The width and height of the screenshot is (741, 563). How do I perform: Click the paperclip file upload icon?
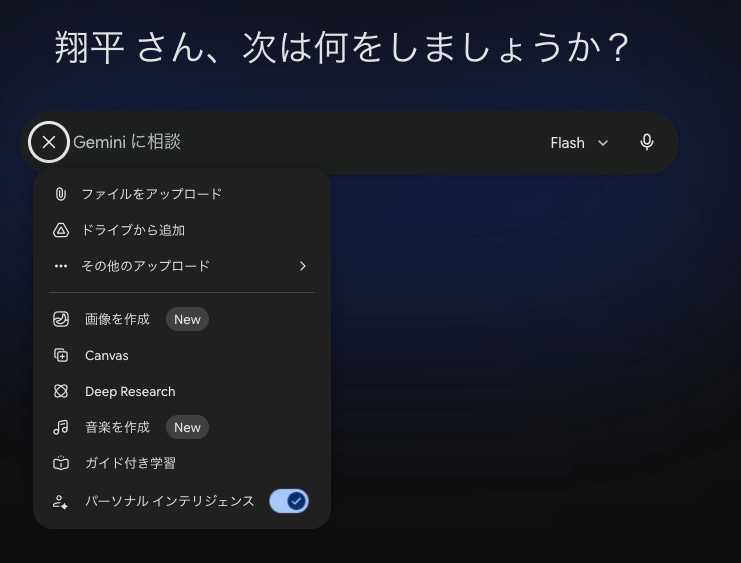click(x=60, y=194)
